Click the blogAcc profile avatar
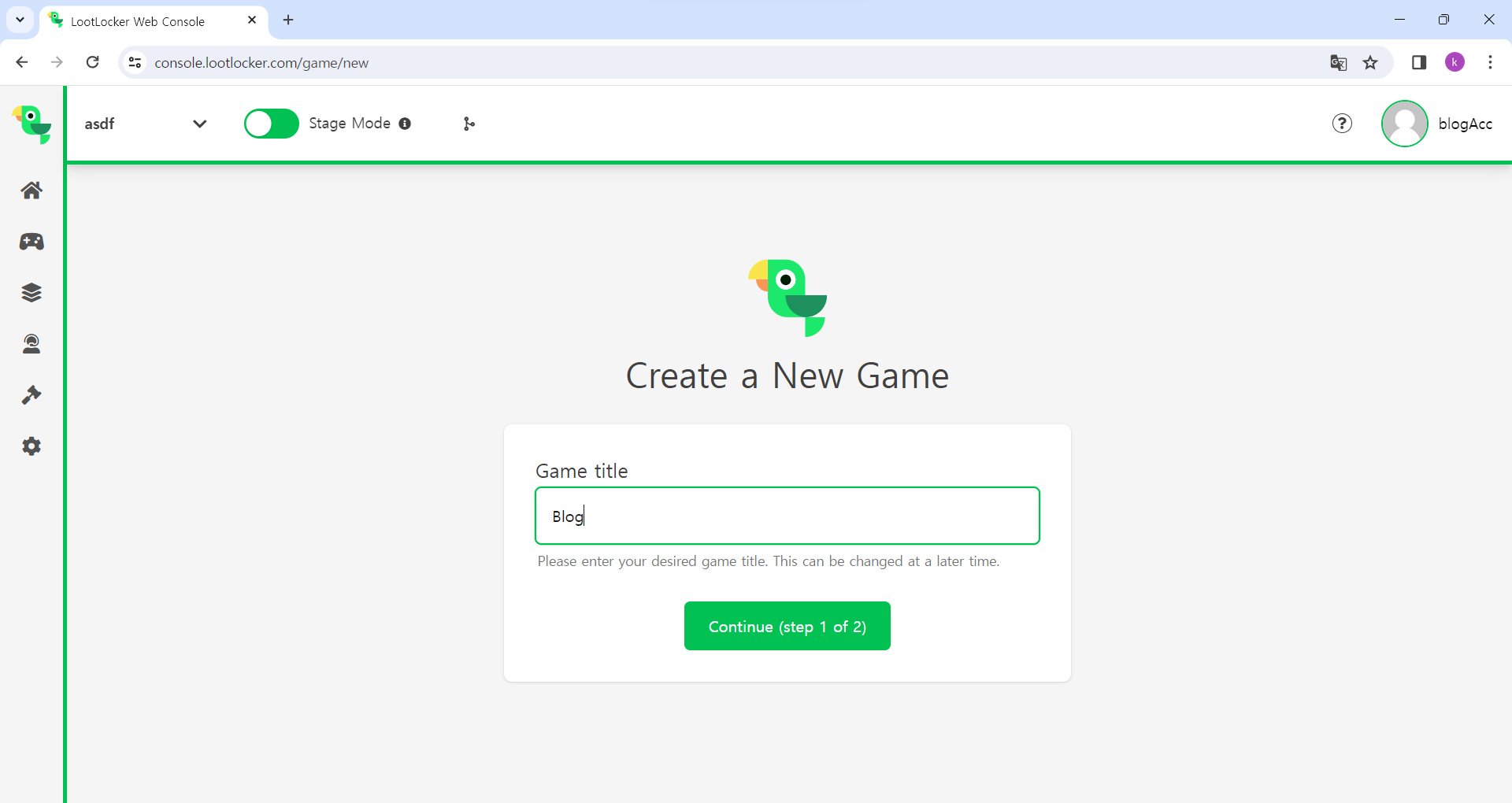Image resolution: width=1512 pixels, height=803 pixels. 1404,124
